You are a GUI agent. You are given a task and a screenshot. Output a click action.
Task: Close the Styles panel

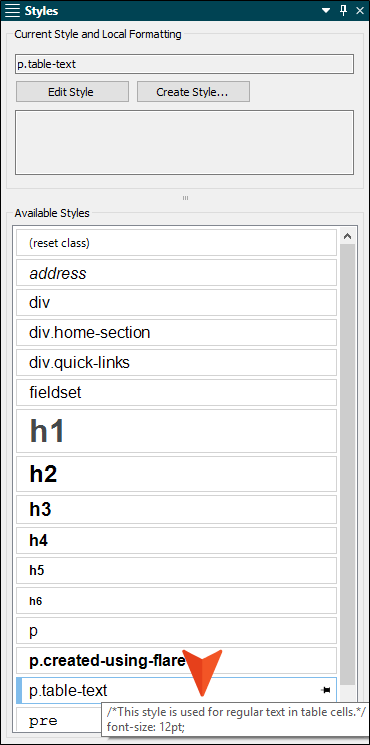click(x=360, y=10)
